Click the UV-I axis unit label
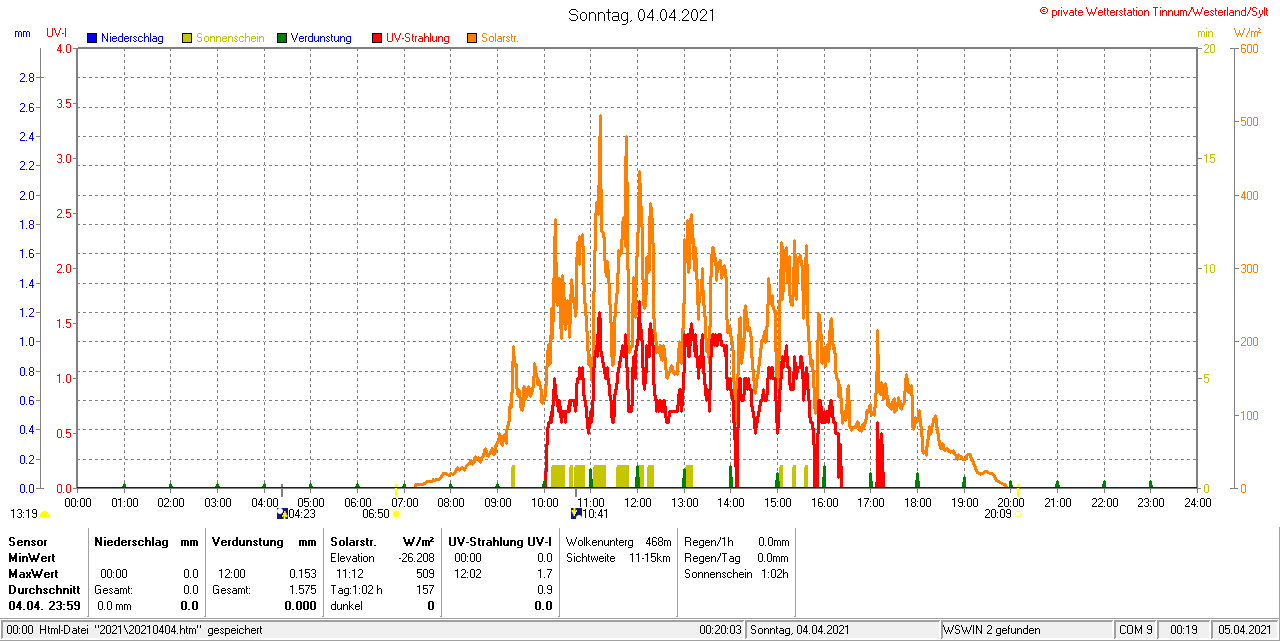The height and width of the screenshot is (641, 1280). (x=57, y=33)
